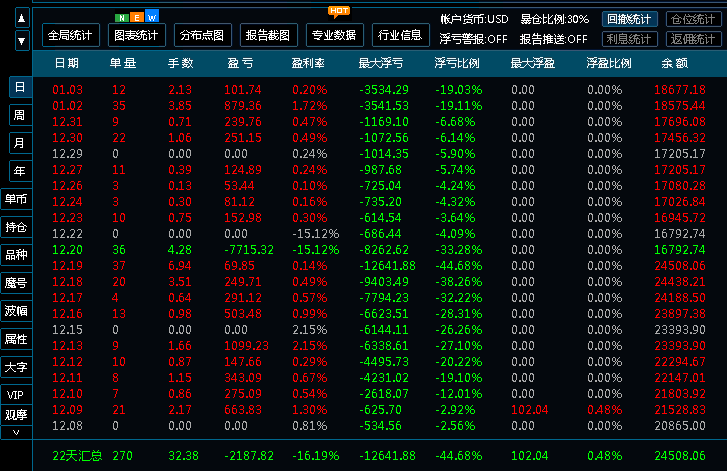Viewport: 727px width, 471px height.
Task: Expand sidebar with bottom chevron
Action: 16,432
